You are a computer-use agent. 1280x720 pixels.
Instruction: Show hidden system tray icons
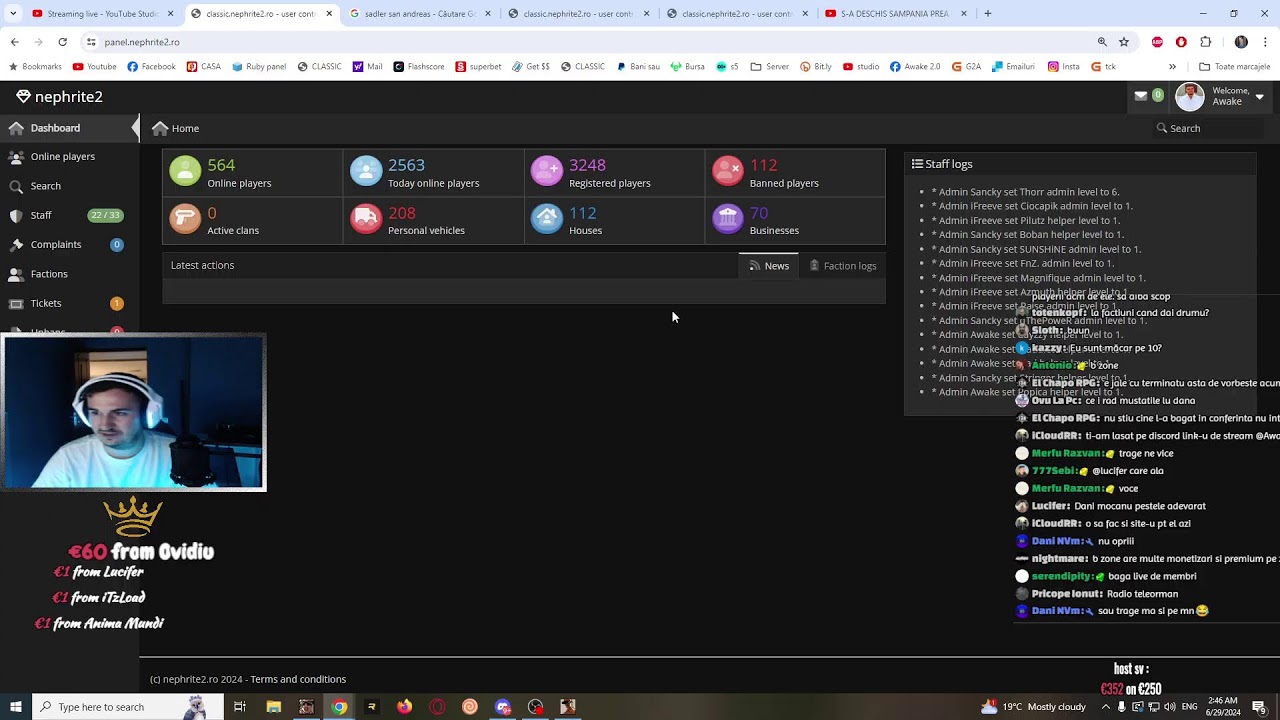pos(1106,707)
